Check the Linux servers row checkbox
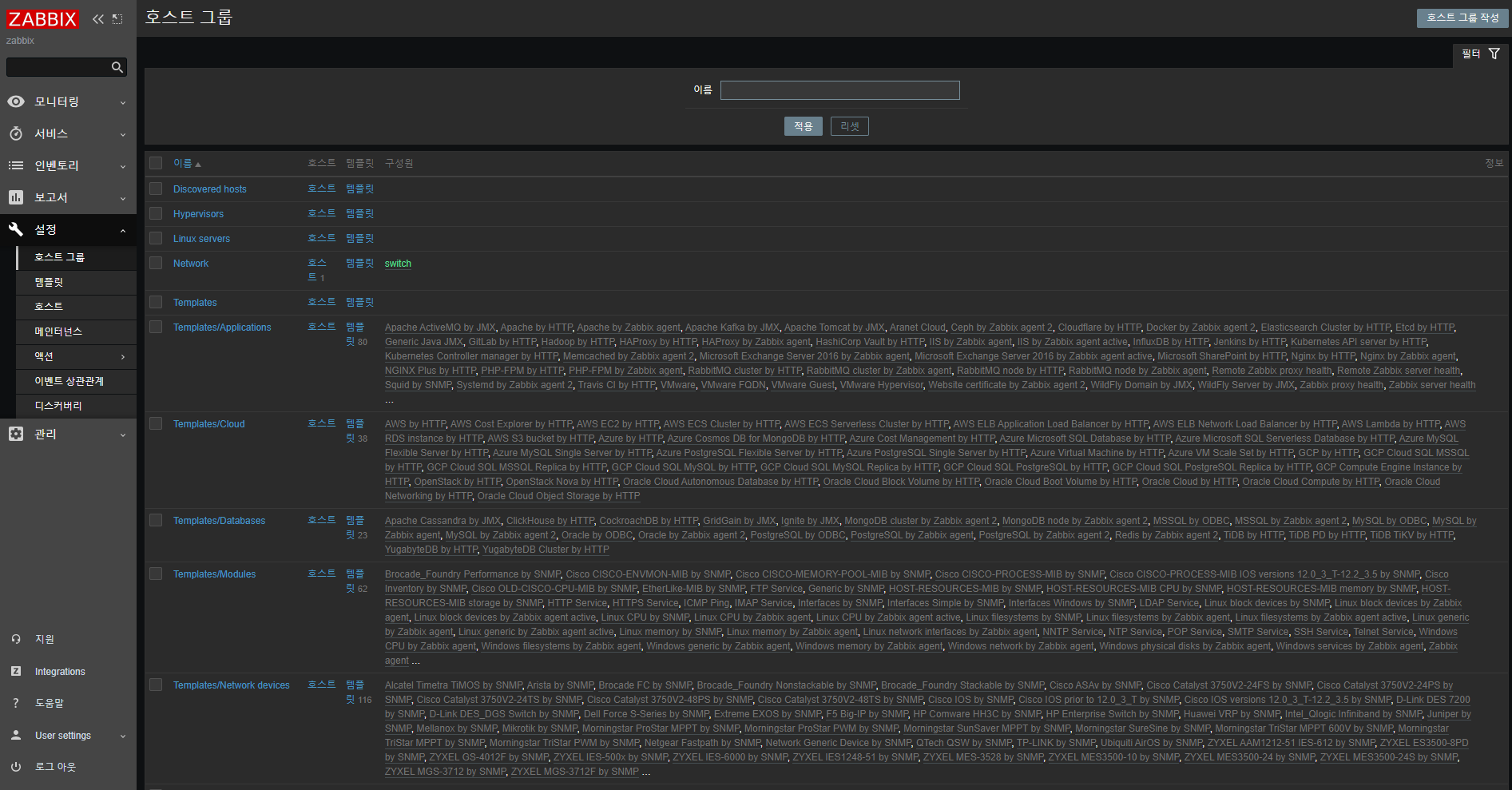The height and width of the screenshot is (790, 1512). coord(156,238)
